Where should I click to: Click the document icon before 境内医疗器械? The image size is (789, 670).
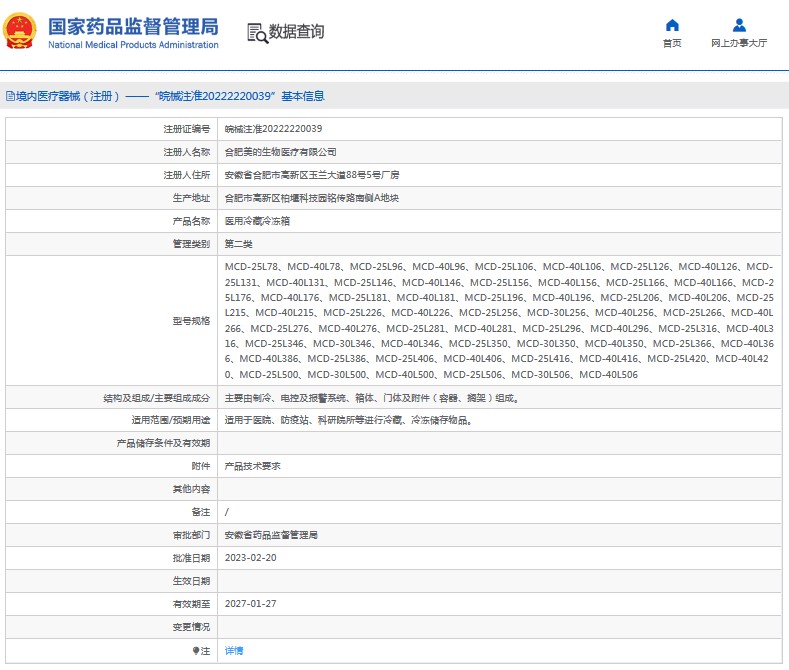point(10,96)
